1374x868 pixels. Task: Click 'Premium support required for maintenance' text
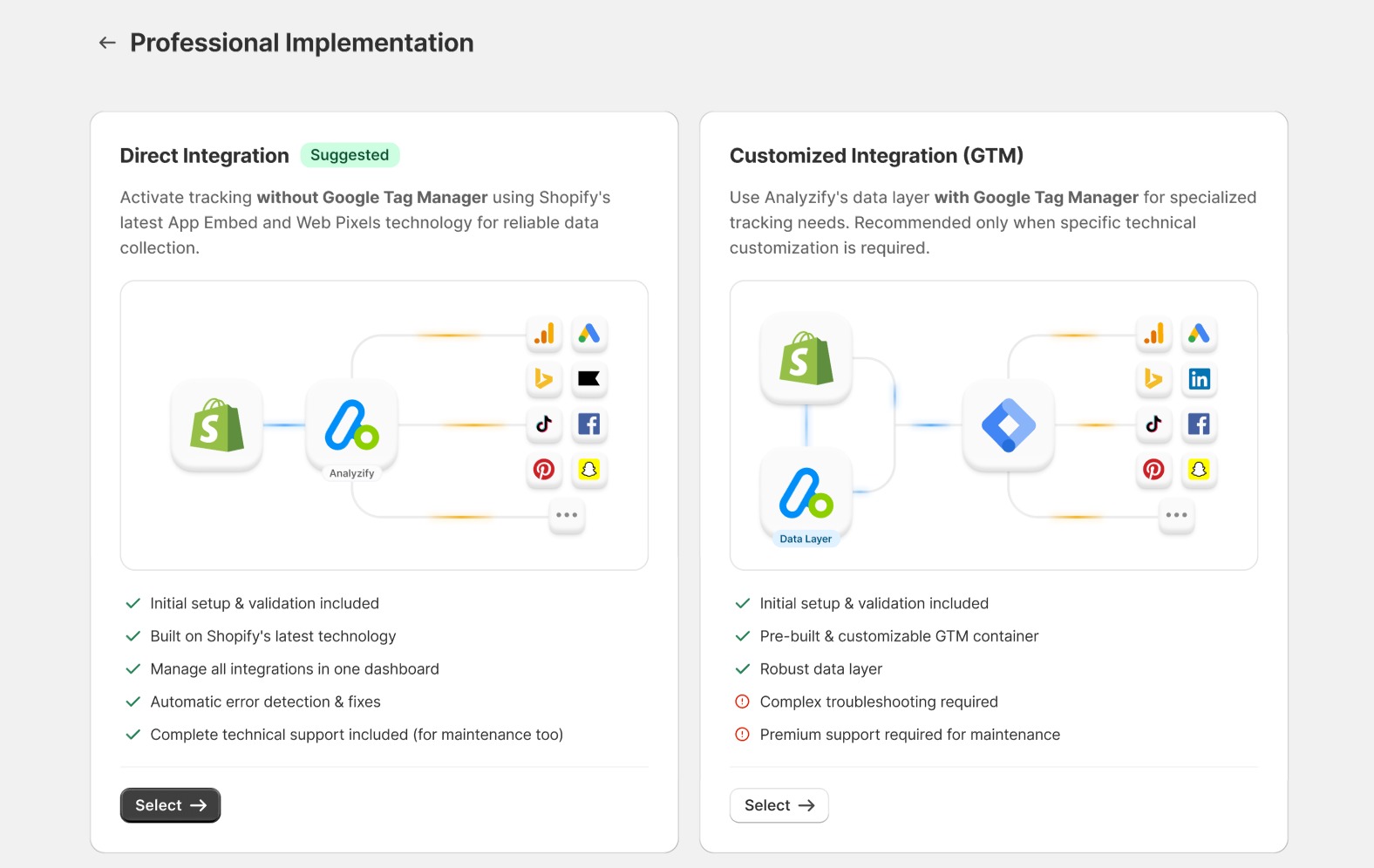click(910, 735)
